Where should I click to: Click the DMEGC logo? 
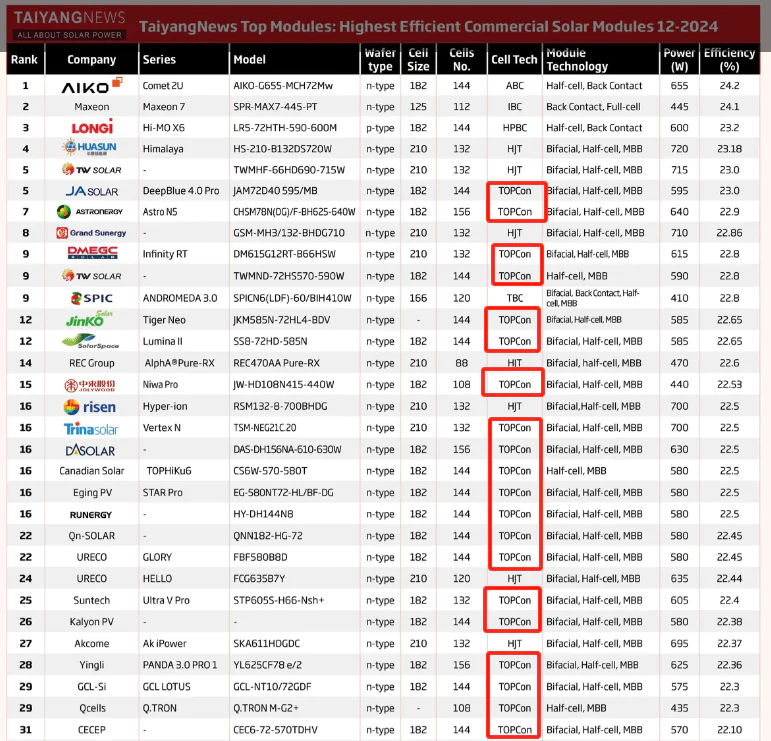[92, 254]
